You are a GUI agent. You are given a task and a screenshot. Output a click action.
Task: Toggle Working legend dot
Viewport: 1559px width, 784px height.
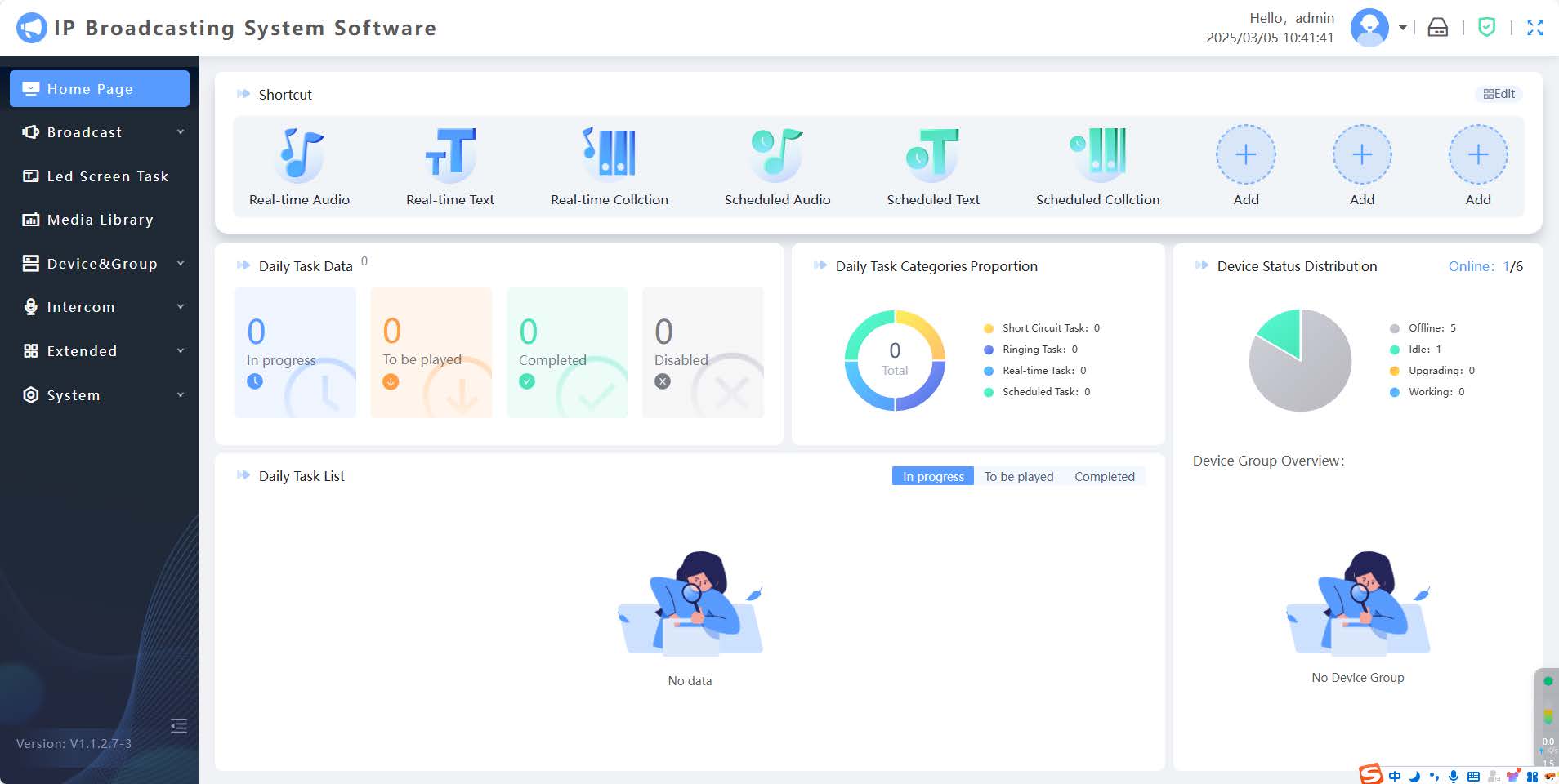point(1395,392)
